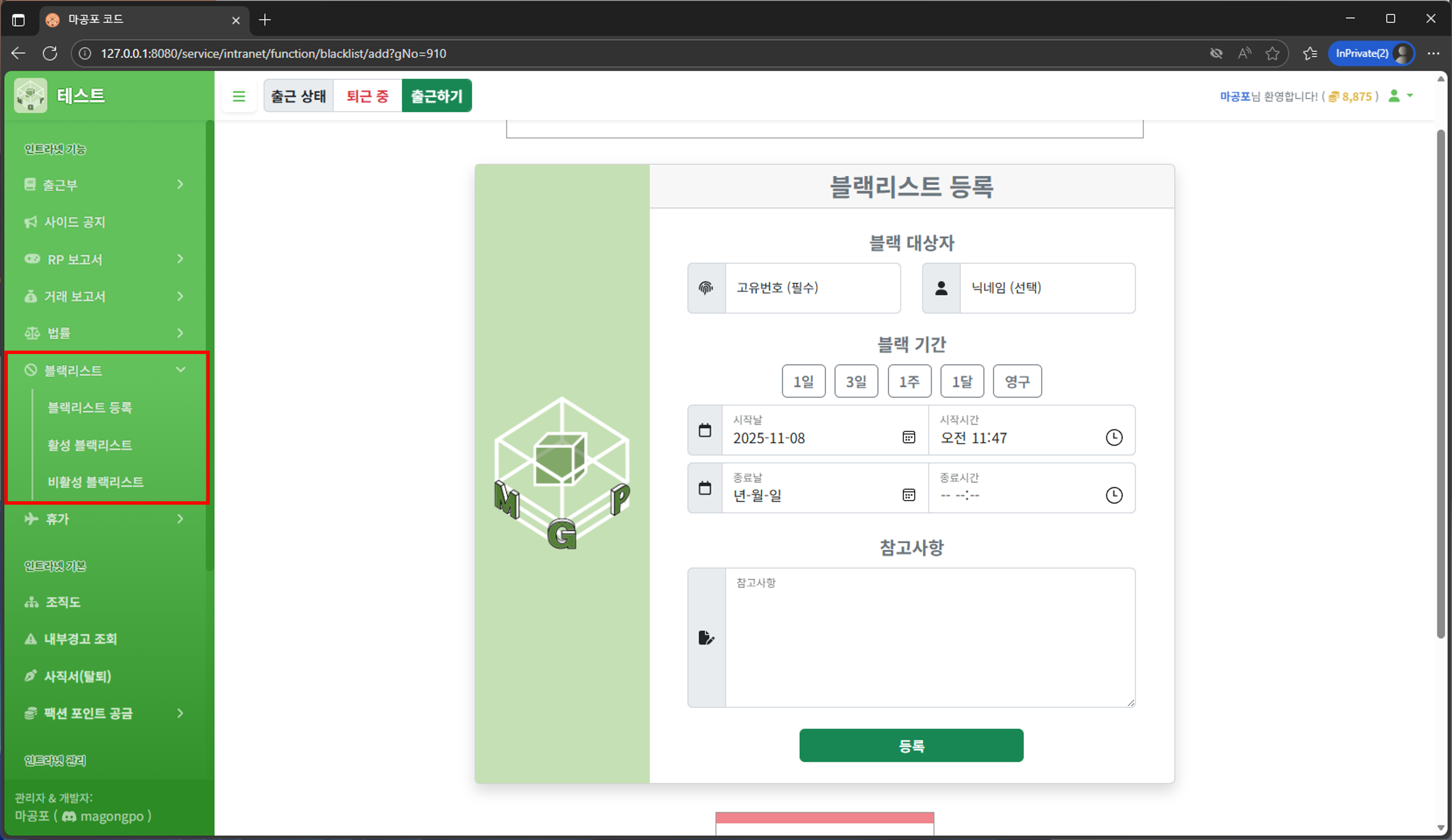Select 활성 블랙리스트 menu item
The height and width of the screenshot is (840, 1452).
point(90,445)
